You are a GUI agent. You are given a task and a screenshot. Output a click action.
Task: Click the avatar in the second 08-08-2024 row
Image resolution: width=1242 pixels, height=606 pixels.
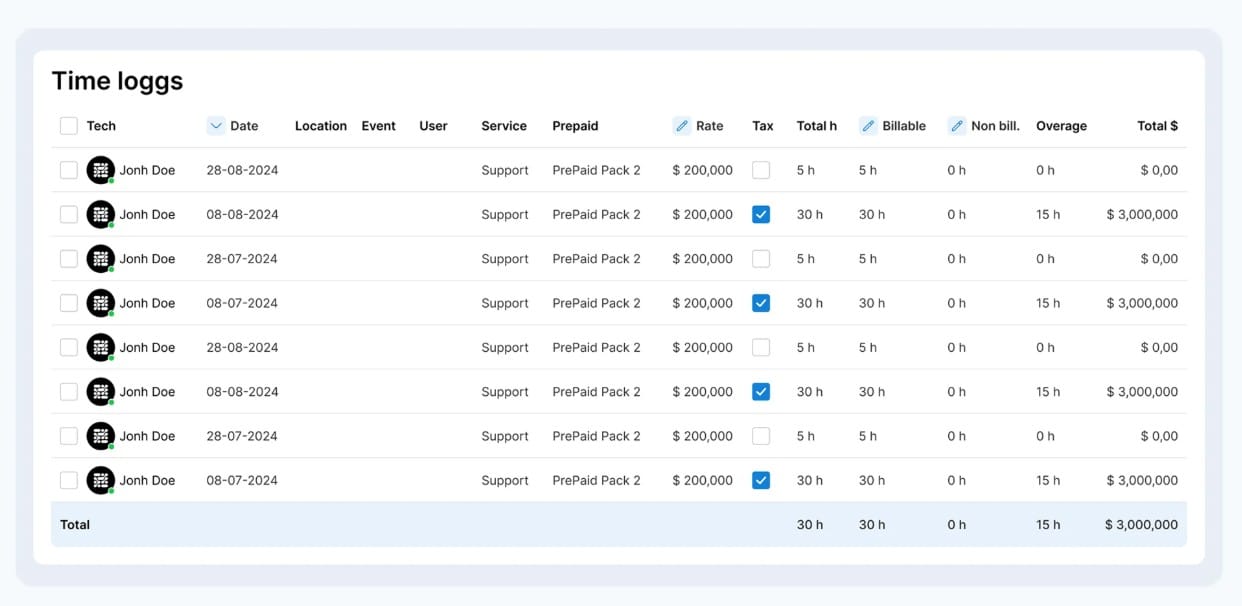tap(101, 391)
